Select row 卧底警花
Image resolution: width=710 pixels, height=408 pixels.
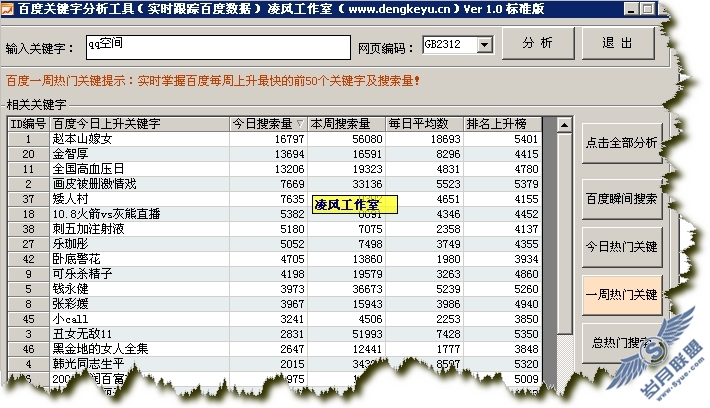coord(275,259)
